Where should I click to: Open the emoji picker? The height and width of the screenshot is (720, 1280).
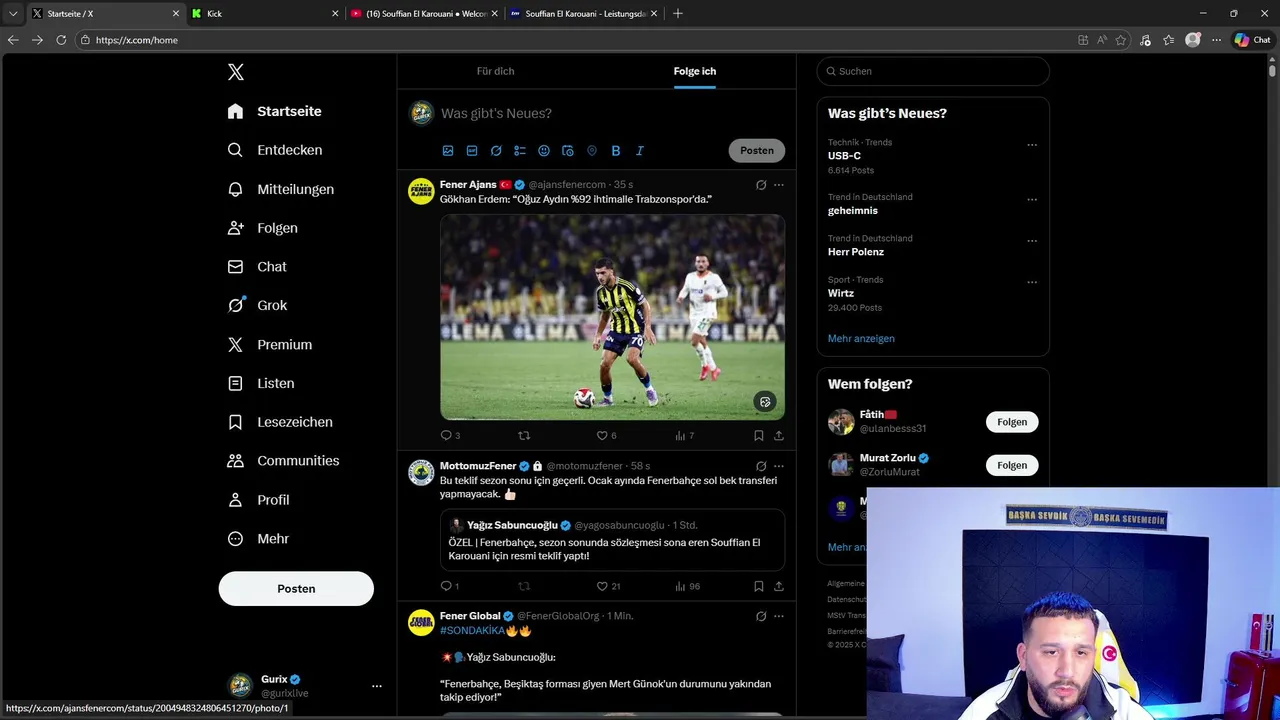pos(544,151)
